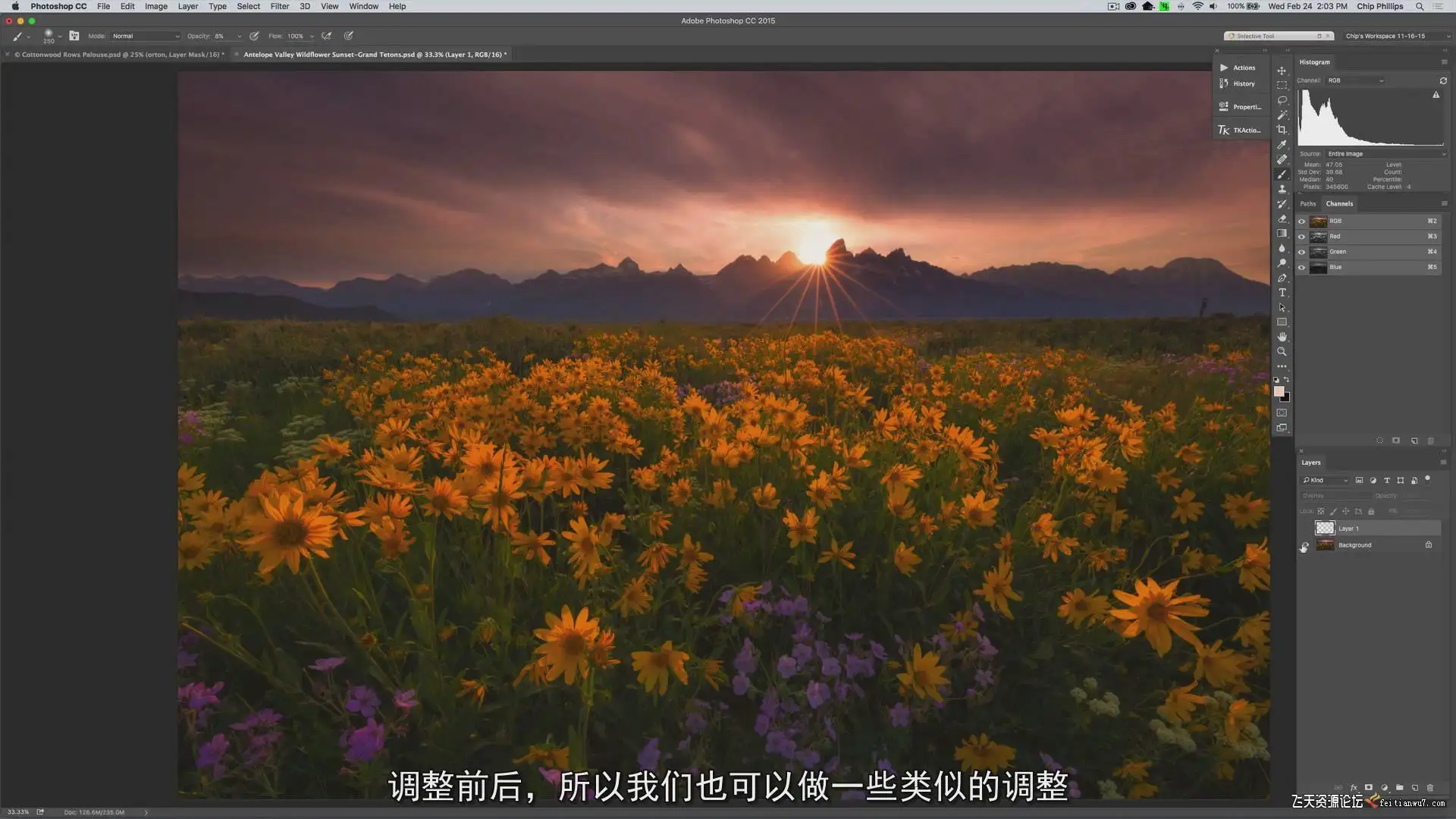Add layer style via fx button
The image size is (1456, 819).
[x=1354, y=788]
